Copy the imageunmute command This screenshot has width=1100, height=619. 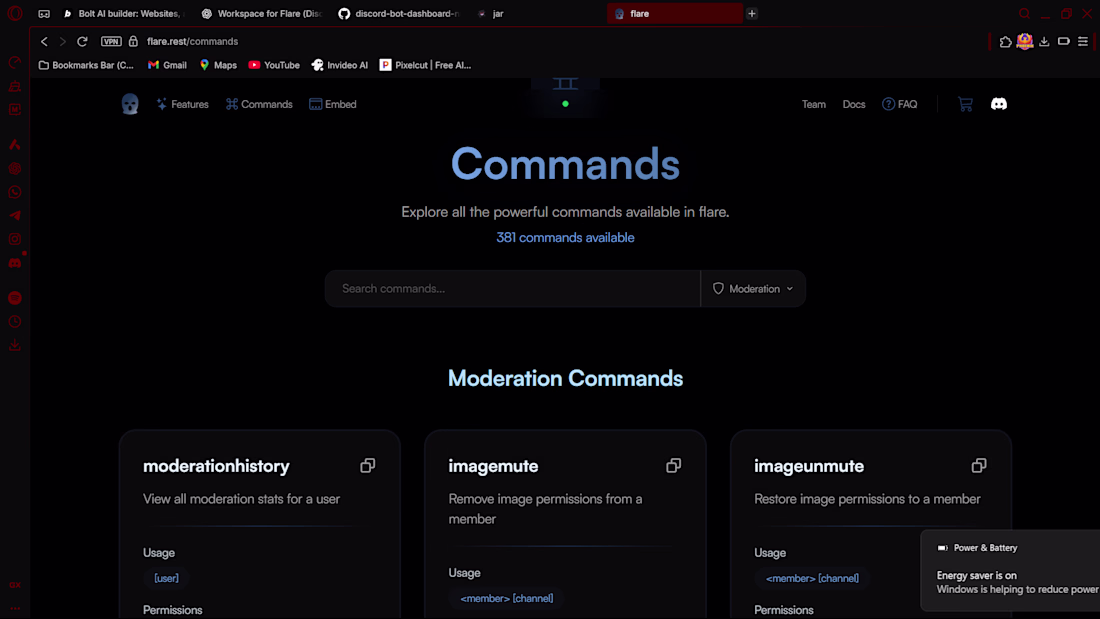pyautogui.click(x=979, y=466)
